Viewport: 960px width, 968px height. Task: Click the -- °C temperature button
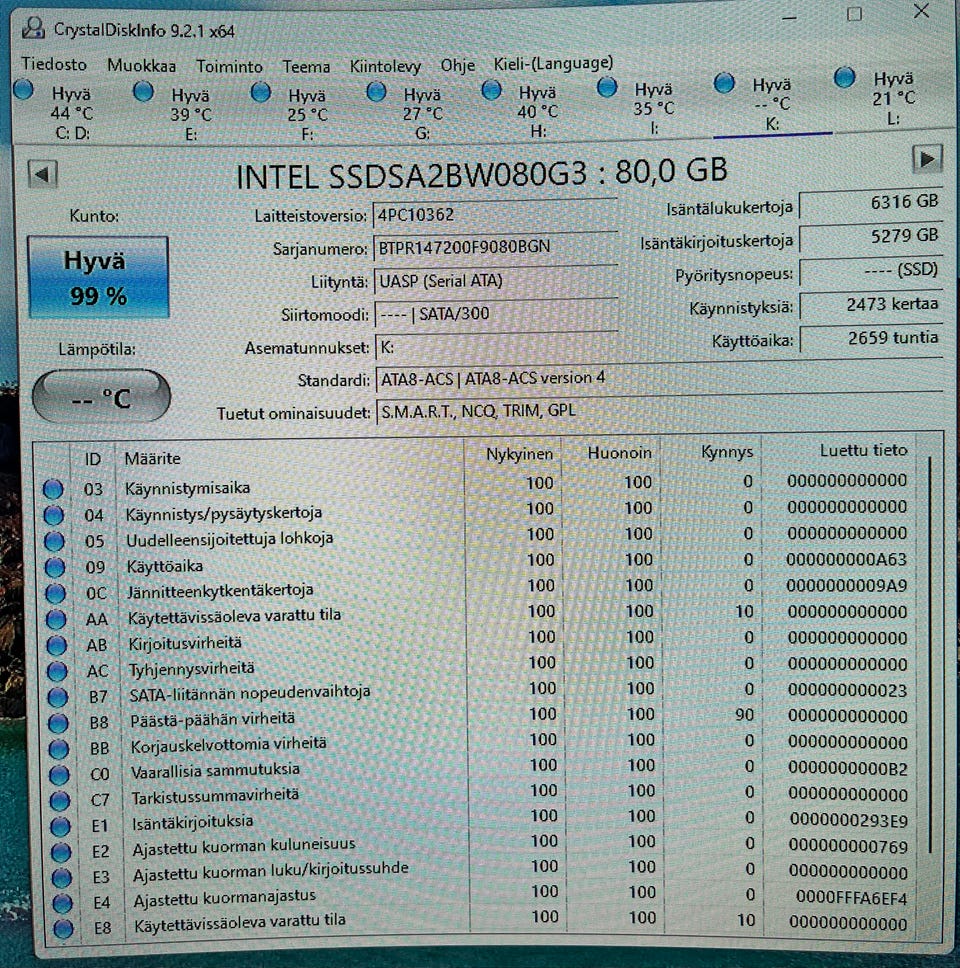(101, 396)
